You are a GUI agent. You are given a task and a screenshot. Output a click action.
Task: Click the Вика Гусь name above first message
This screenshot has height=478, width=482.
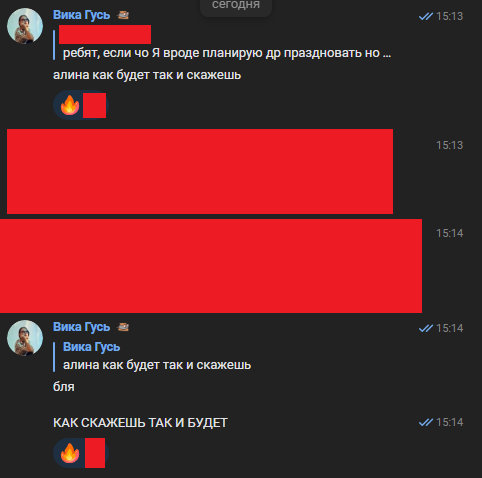click(81, 15)
